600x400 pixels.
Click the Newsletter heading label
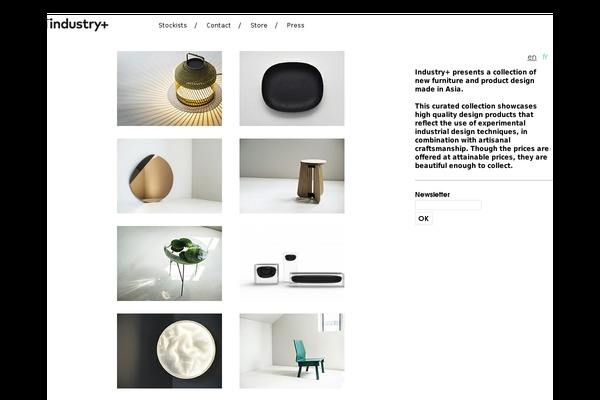tap(432, 194)
